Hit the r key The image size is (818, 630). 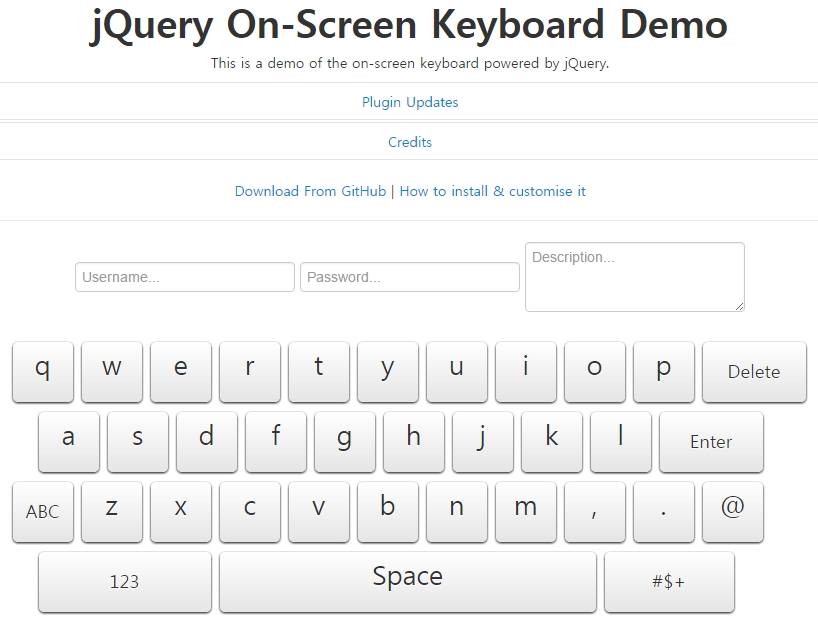(250, 372)
